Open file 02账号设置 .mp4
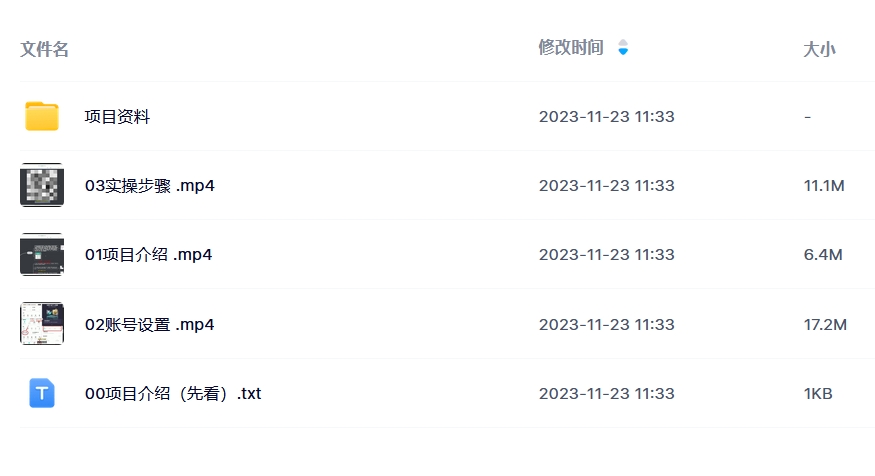The height and width of the screenshot is (476, 875). (x=150, y=325)
